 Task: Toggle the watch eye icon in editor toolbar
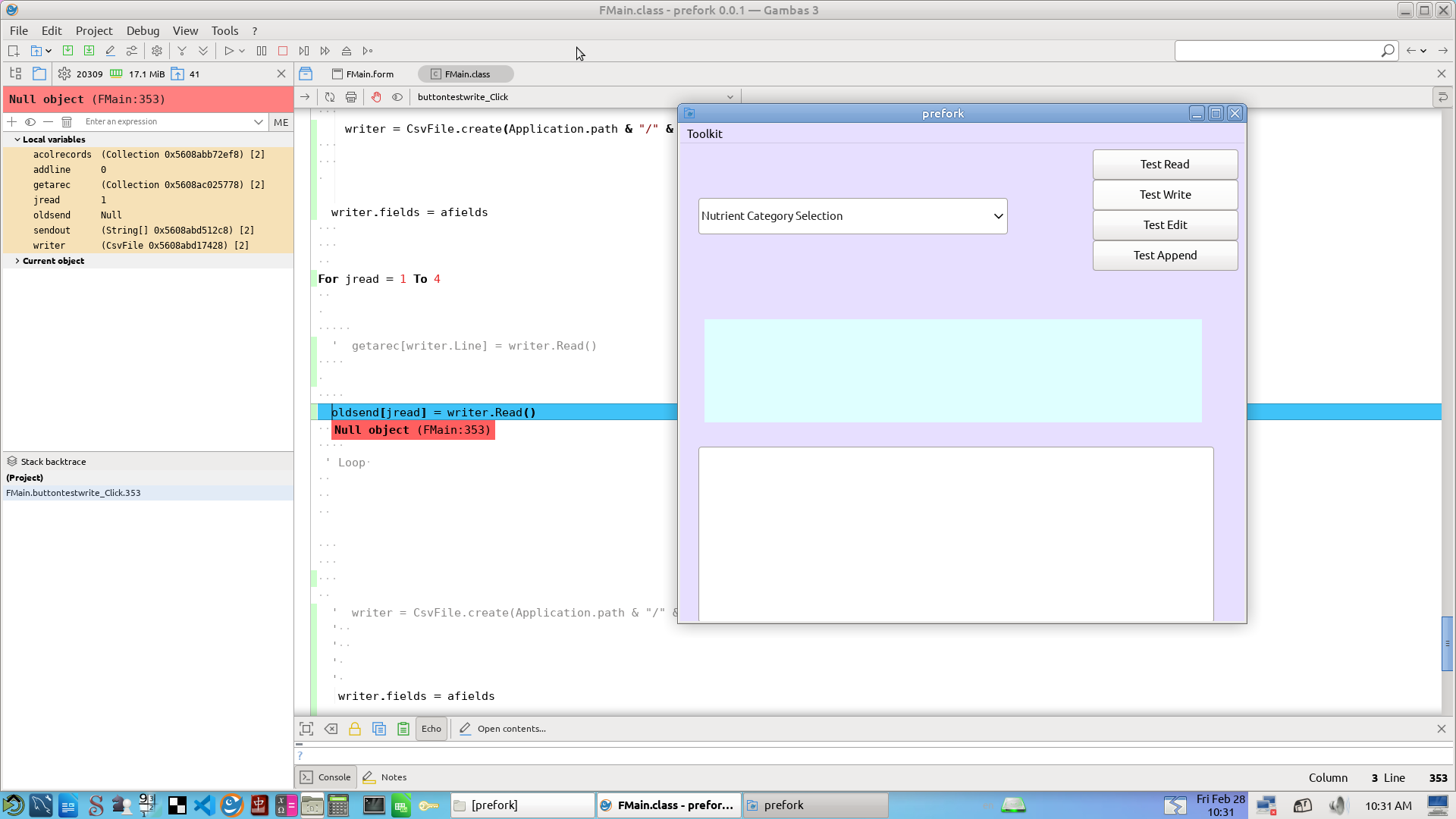(x=397, y=97)
